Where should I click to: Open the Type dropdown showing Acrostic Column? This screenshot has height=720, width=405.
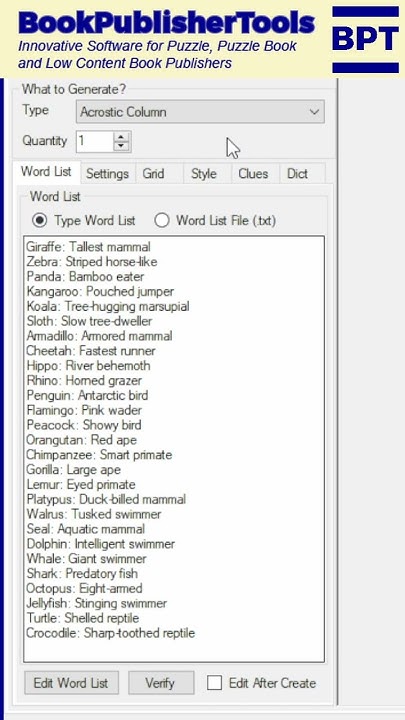(200, 112)
